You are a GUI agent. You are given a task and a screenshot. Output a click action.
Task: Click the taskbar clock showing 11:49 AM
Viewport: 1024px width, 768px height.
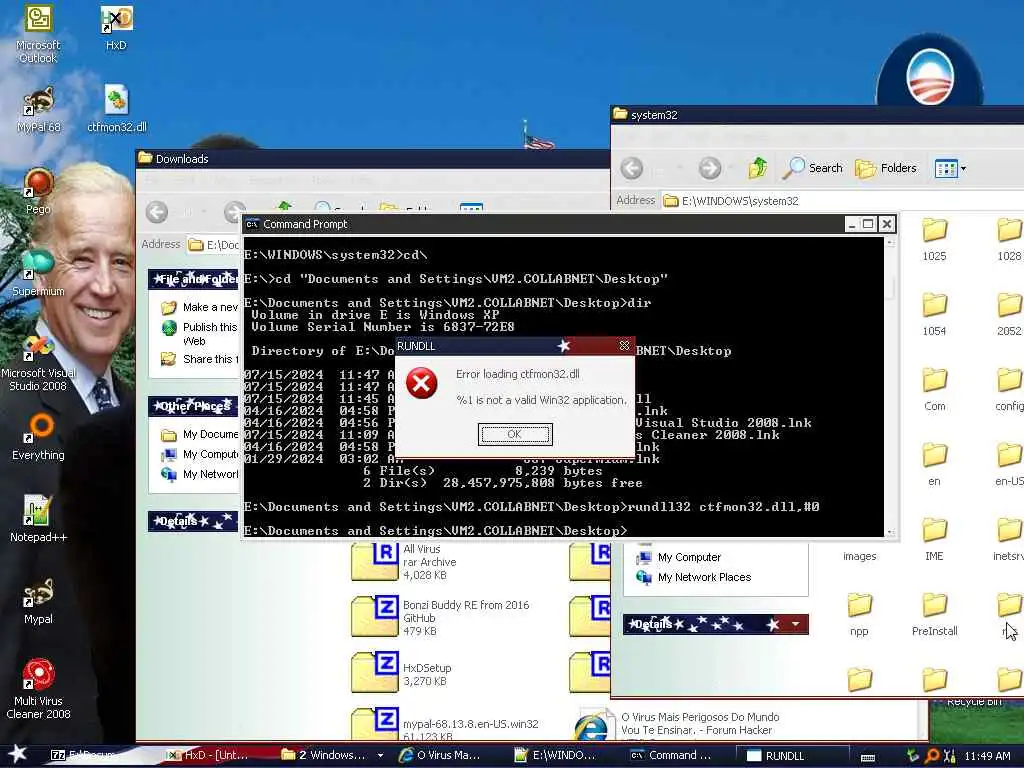click(987, 756)
